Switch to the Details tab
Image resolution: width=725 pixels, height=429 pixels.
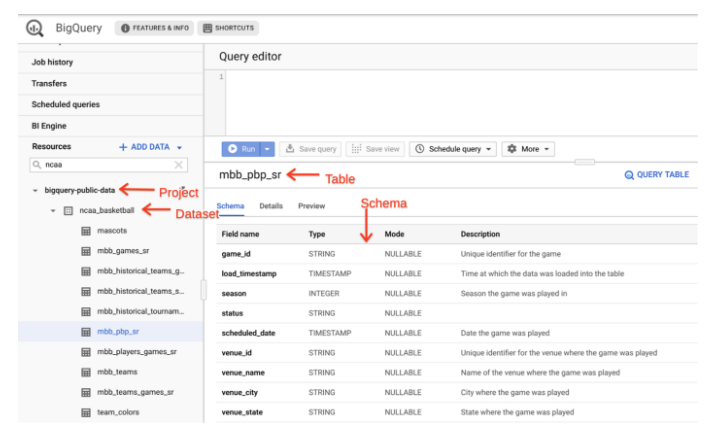(x=271, y=206)
